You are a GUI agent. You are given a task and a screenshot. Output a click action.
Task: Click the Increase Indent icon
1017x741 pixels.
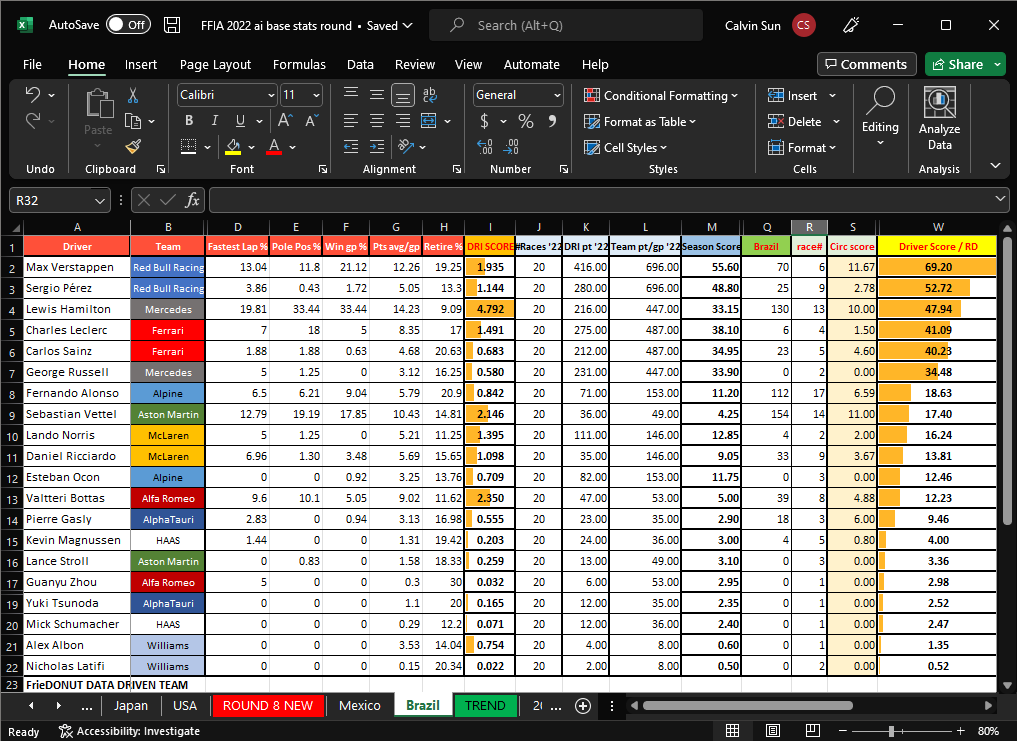(377, 147)
